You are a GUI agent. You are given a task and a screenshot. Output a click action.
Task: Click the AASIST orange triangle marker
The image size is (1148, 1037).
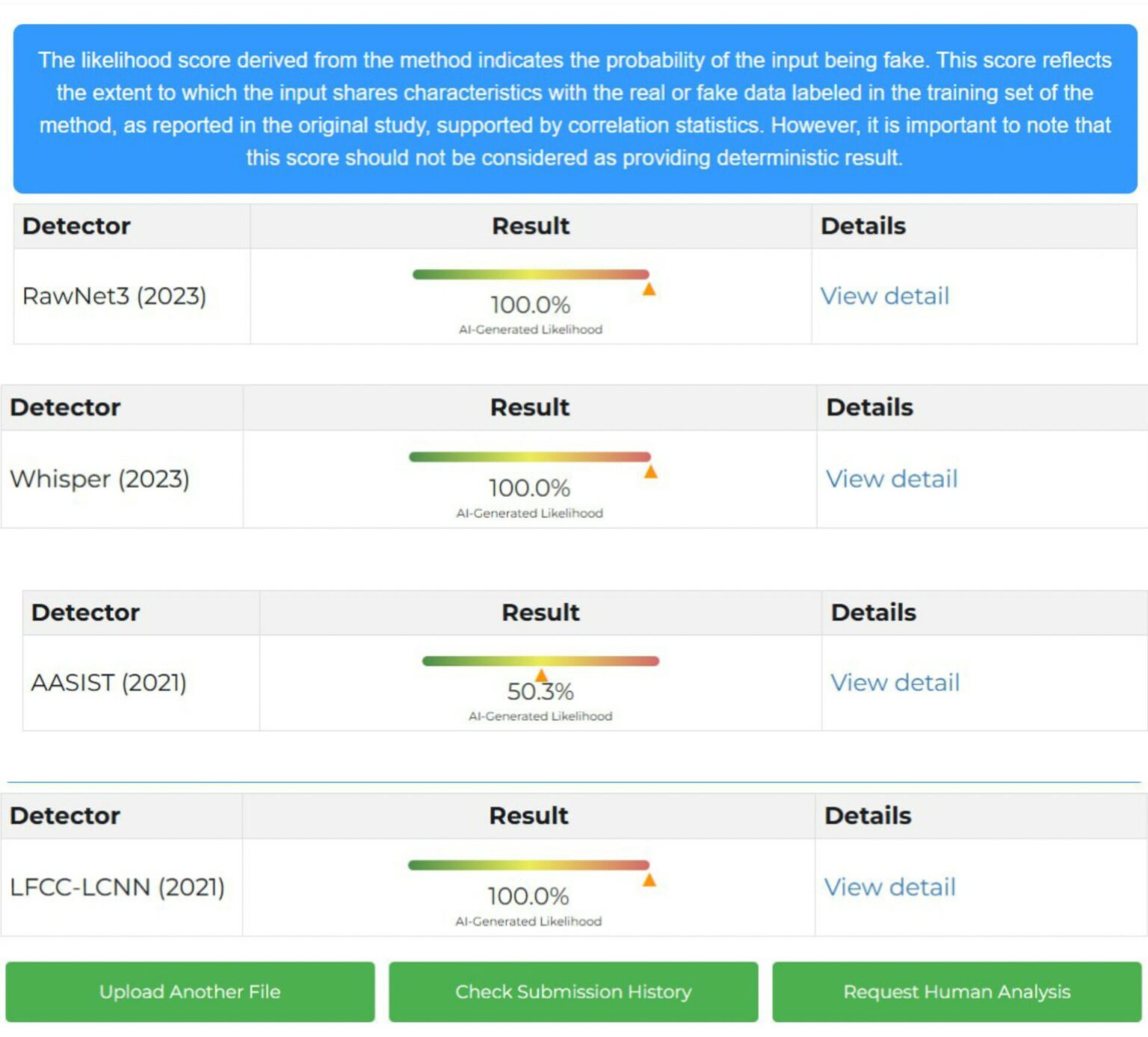pyautogui.click(x=541, y=675)
